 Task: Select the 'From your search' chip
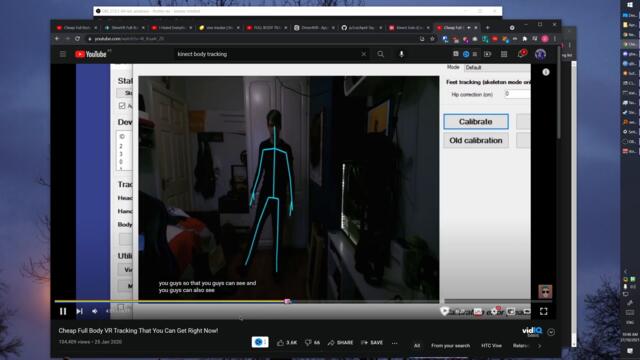point(451,346)
